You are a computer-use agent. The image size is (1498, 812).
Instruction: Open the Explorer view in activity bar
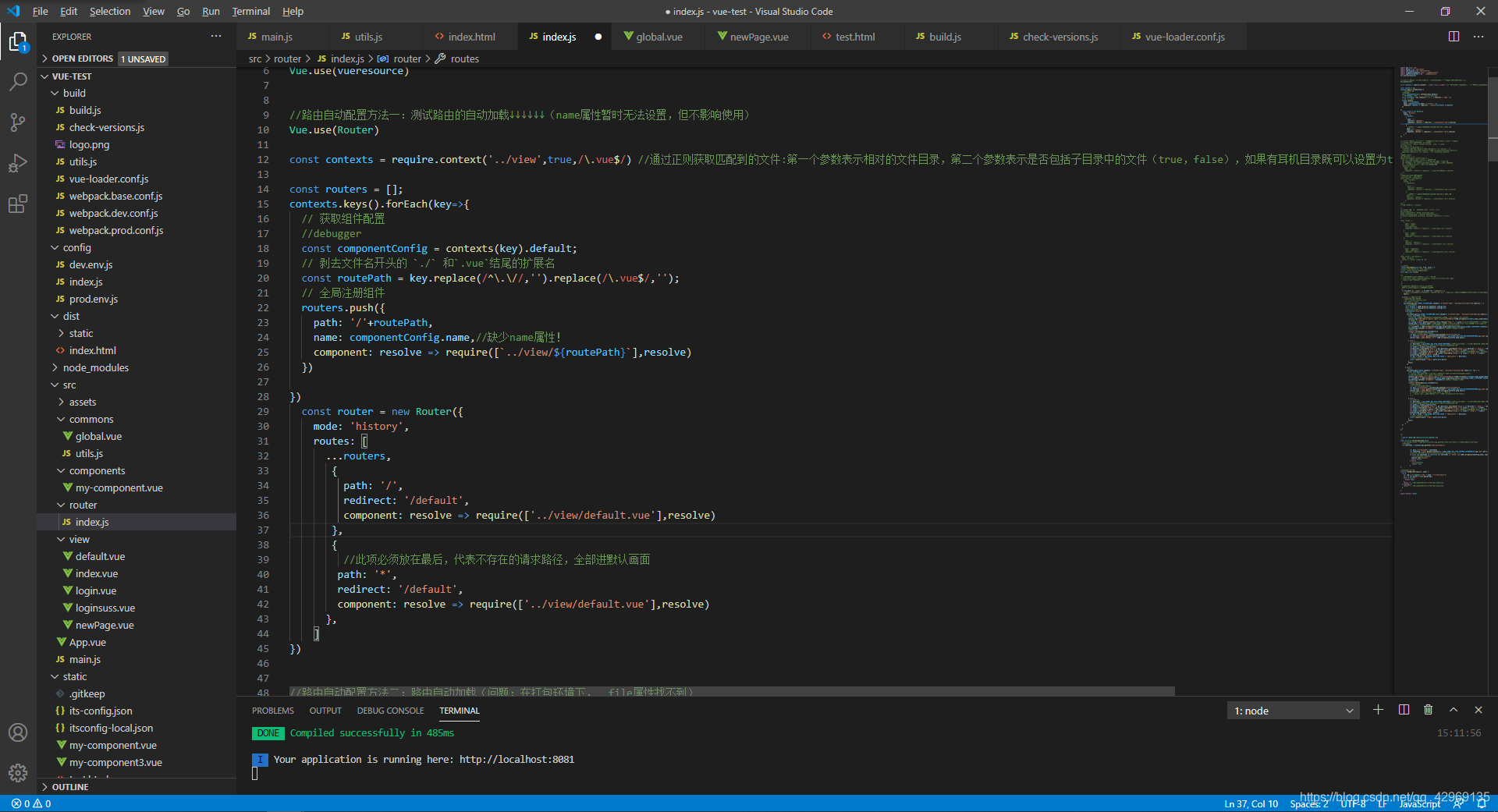(18, 41)
